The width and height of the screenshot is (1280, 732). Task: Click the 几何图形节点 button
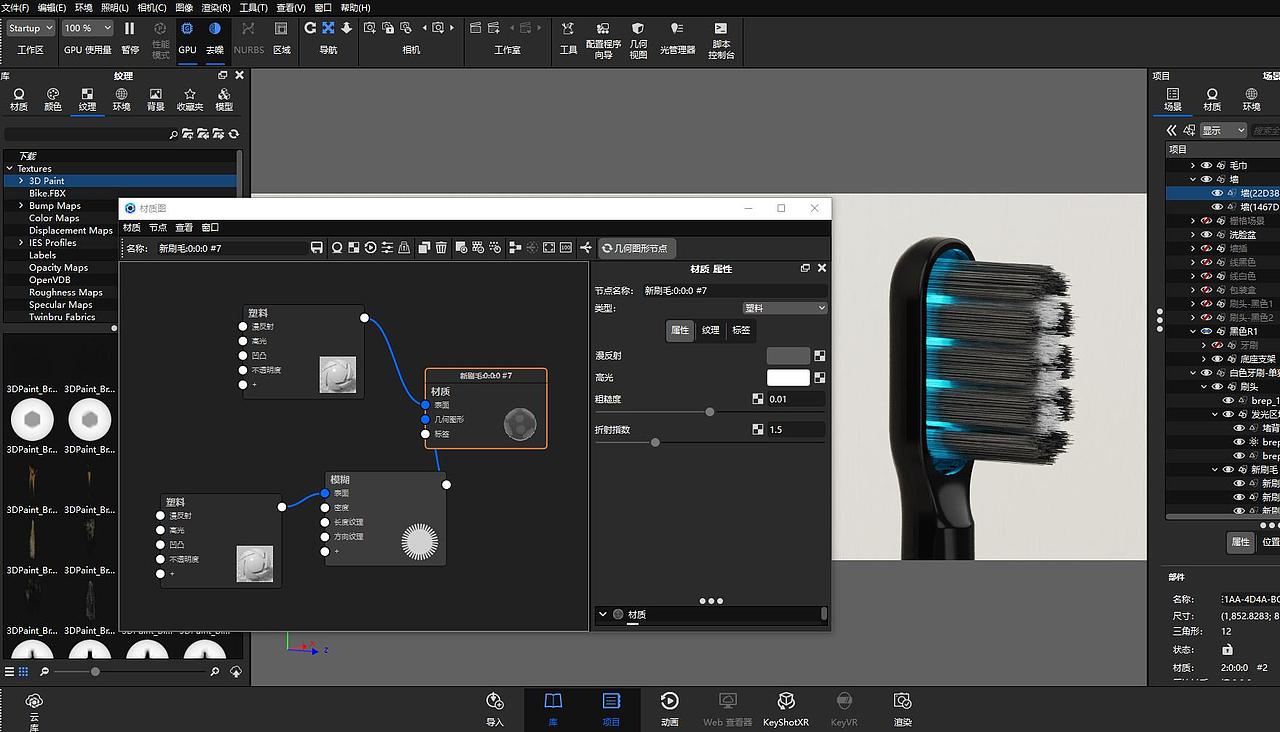[635, 248]
